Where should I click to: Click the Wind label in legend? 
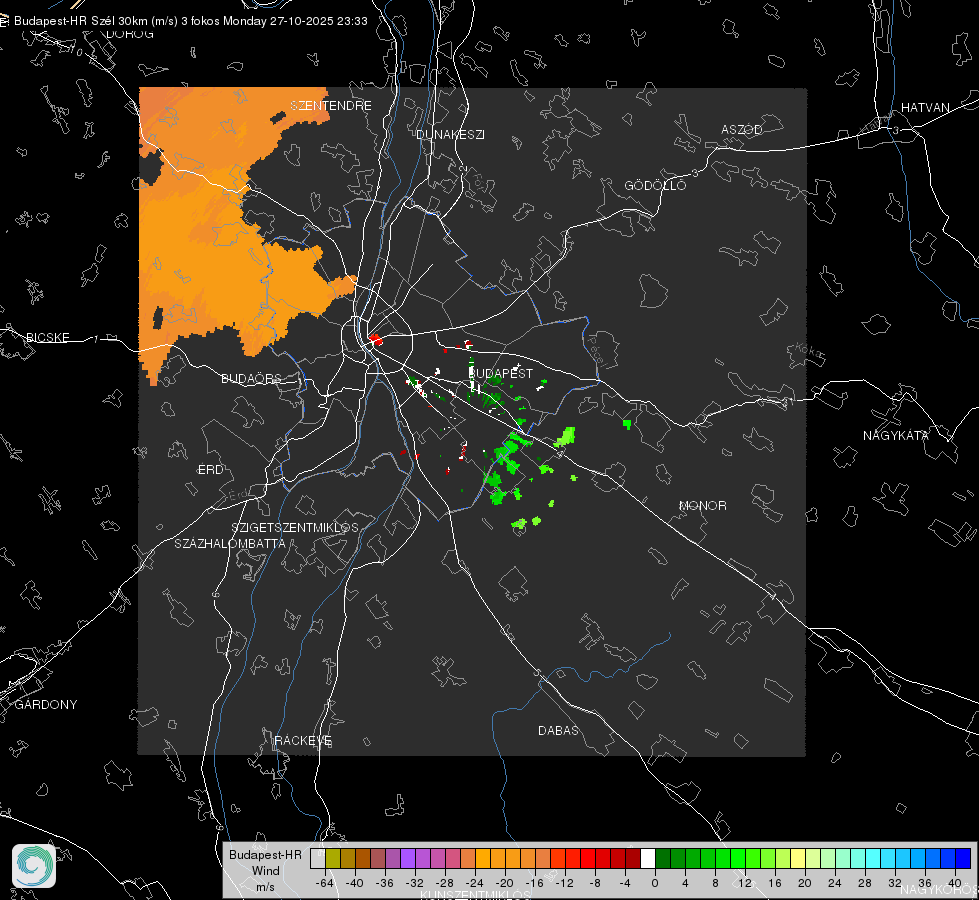[x=265, y=870]
